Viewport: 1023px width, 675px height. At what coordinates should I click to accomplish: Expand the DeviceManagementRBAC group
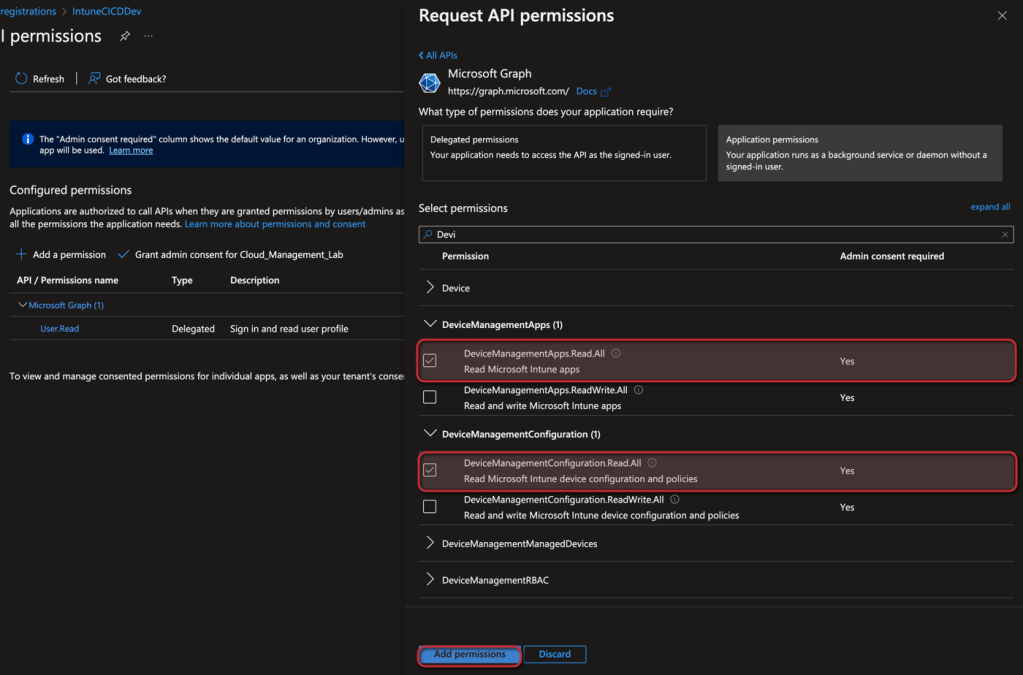point(430,580)
